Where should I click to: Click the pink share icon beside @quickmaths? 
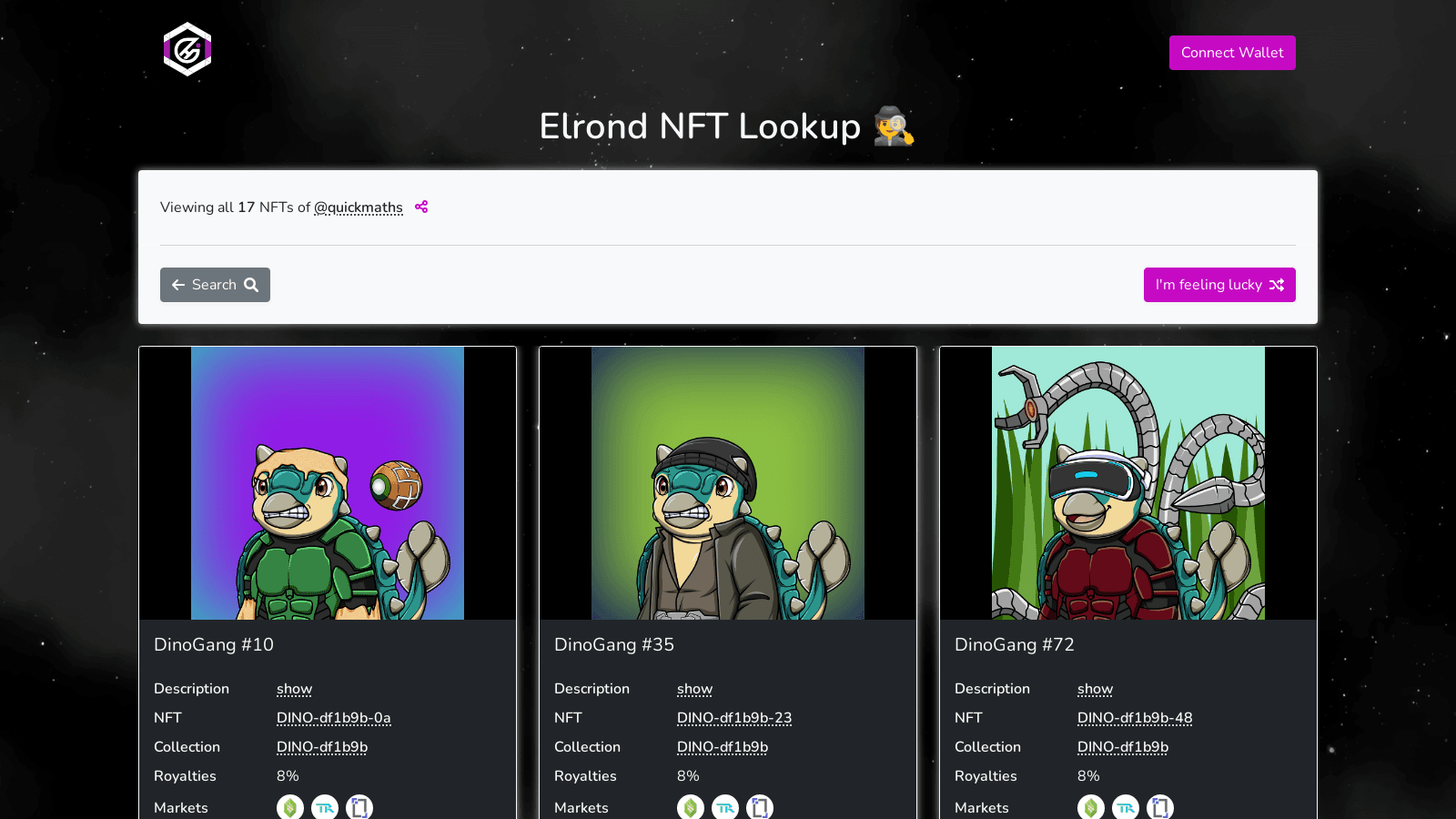pyautogui.click(x=421, y=207)
